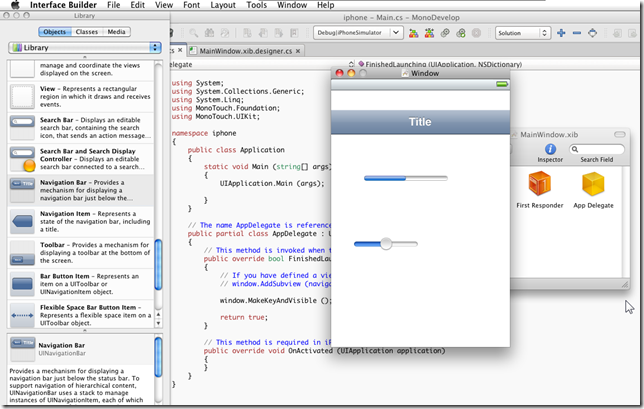Viewport: 644px width, 409px height.
Task: Select the Objects tab in Library
Action: click(55, 32)
